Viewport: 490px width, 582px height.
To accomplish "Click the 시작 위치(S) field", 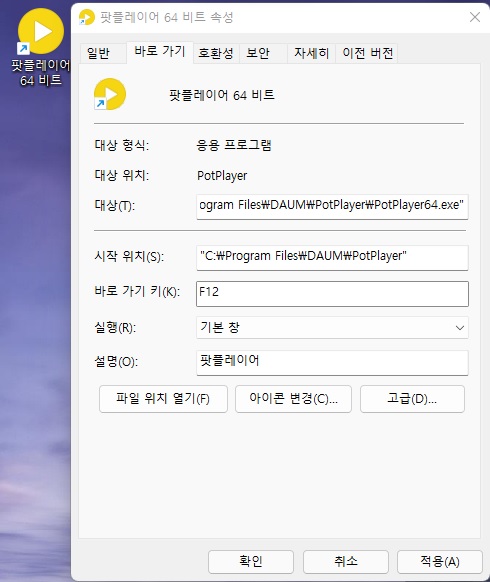I will pos(332,258).
